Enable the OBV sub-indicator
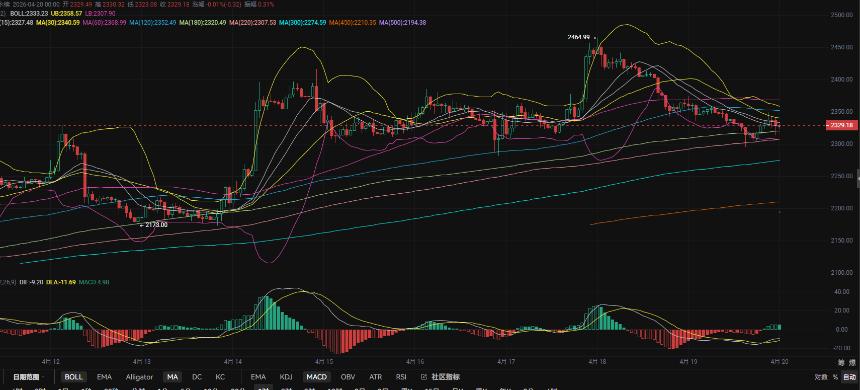The height and width of the screenshot is (390, 860). coord(348,377)
